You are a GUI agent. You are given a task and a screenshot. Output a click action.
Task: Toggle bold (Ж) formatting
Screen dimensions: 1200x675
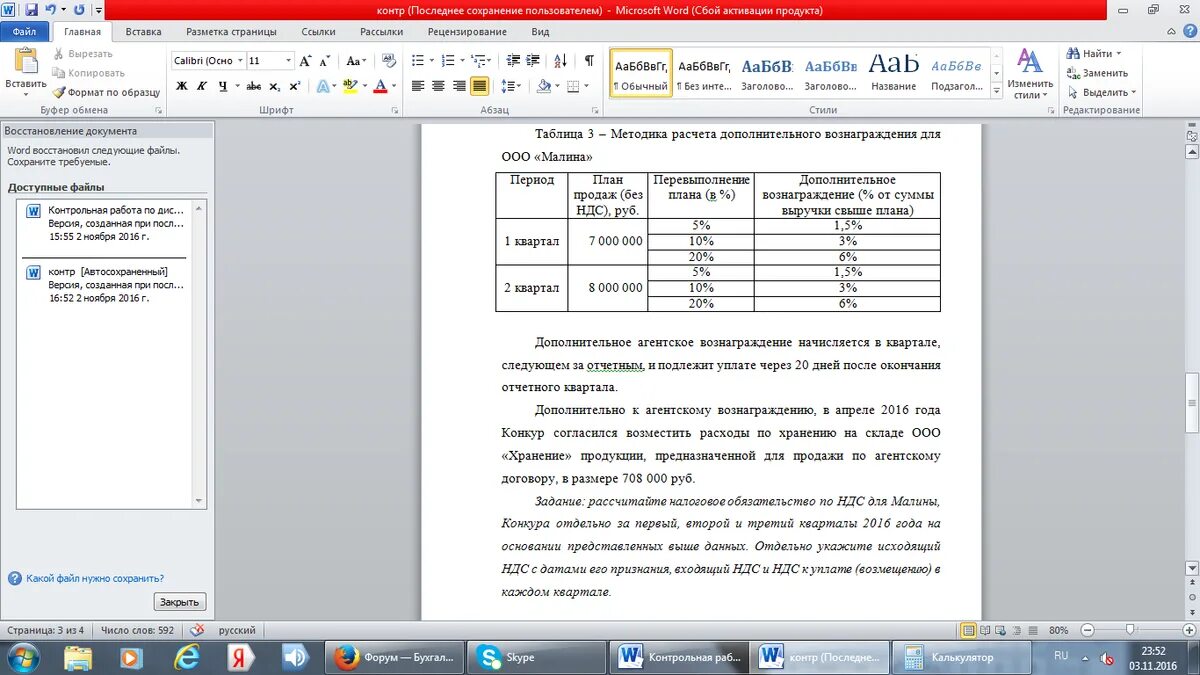(182, 86)
